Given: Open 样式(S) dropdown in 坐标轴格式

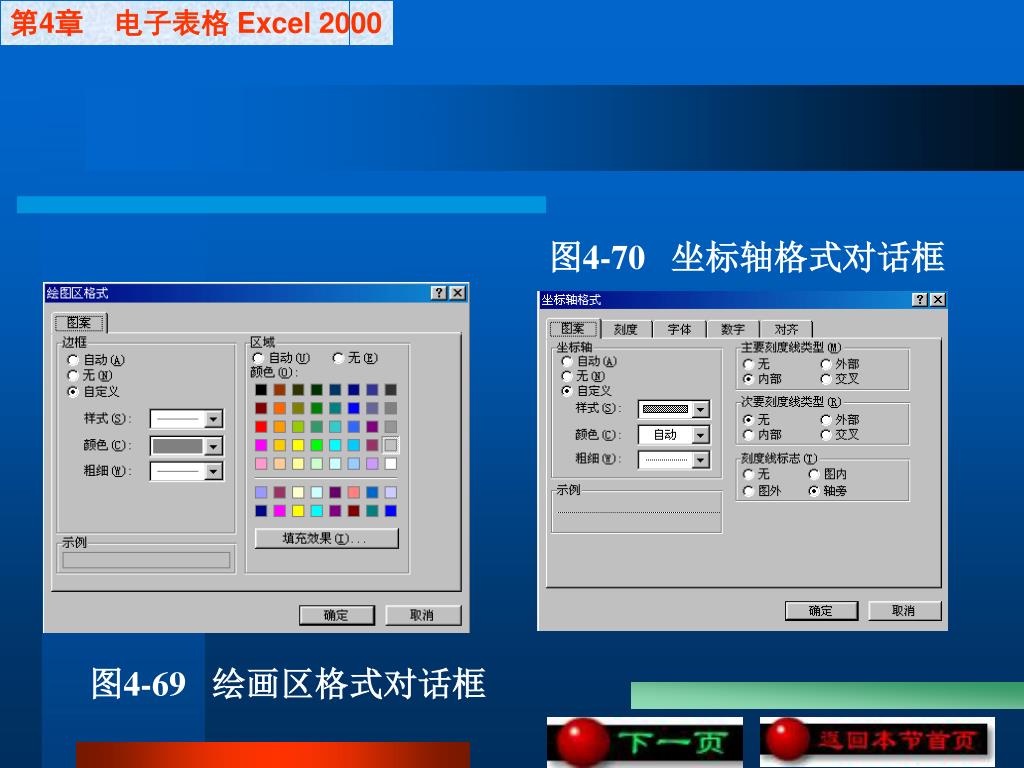Looking at the screenshot, I should (x=701, y=409).
